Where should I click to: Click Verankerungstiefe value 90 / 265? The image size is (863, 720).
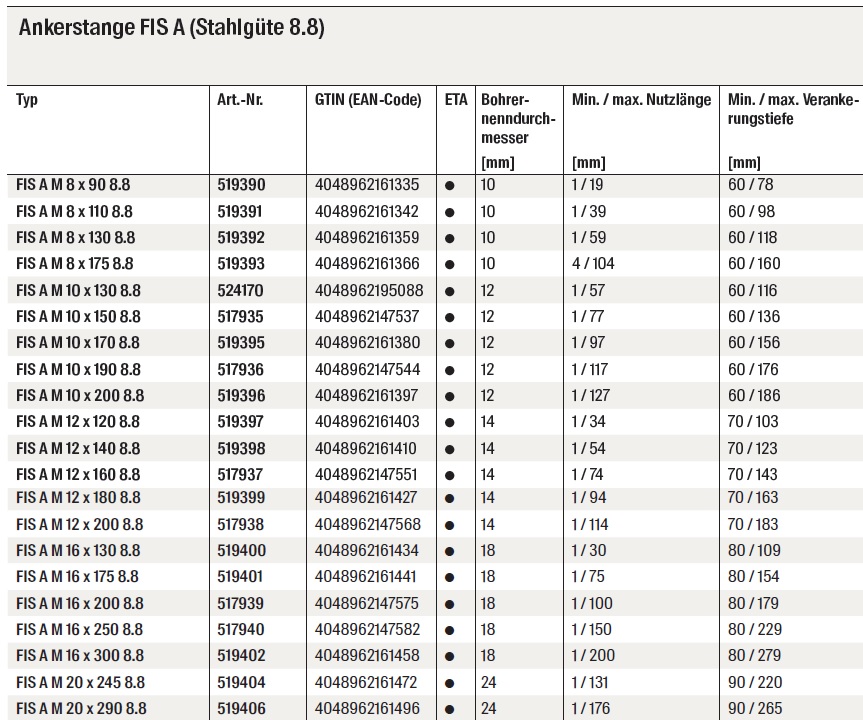tap(755, 708)
